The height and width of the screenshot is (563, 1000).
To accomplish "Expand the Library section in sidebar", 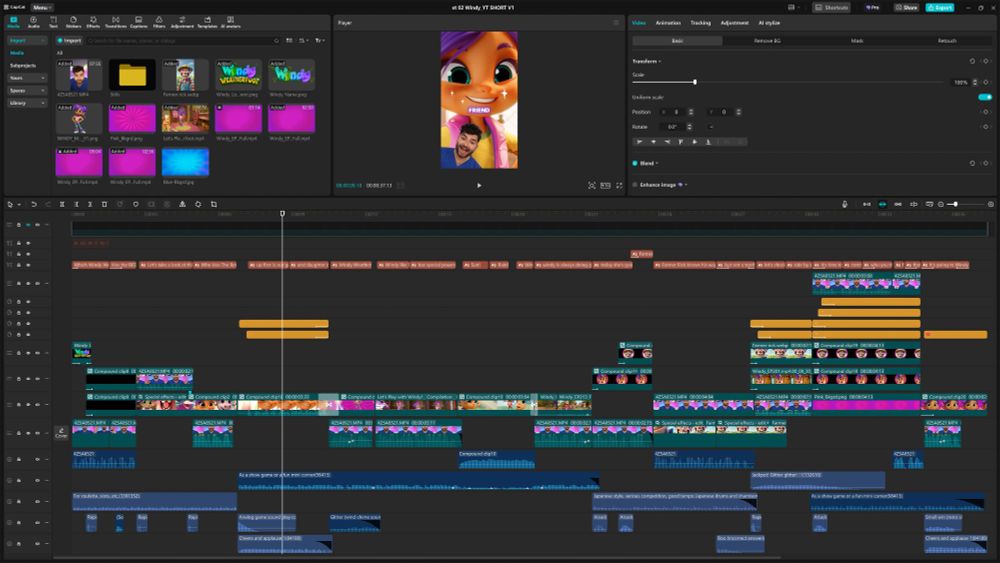I will 27,103.
